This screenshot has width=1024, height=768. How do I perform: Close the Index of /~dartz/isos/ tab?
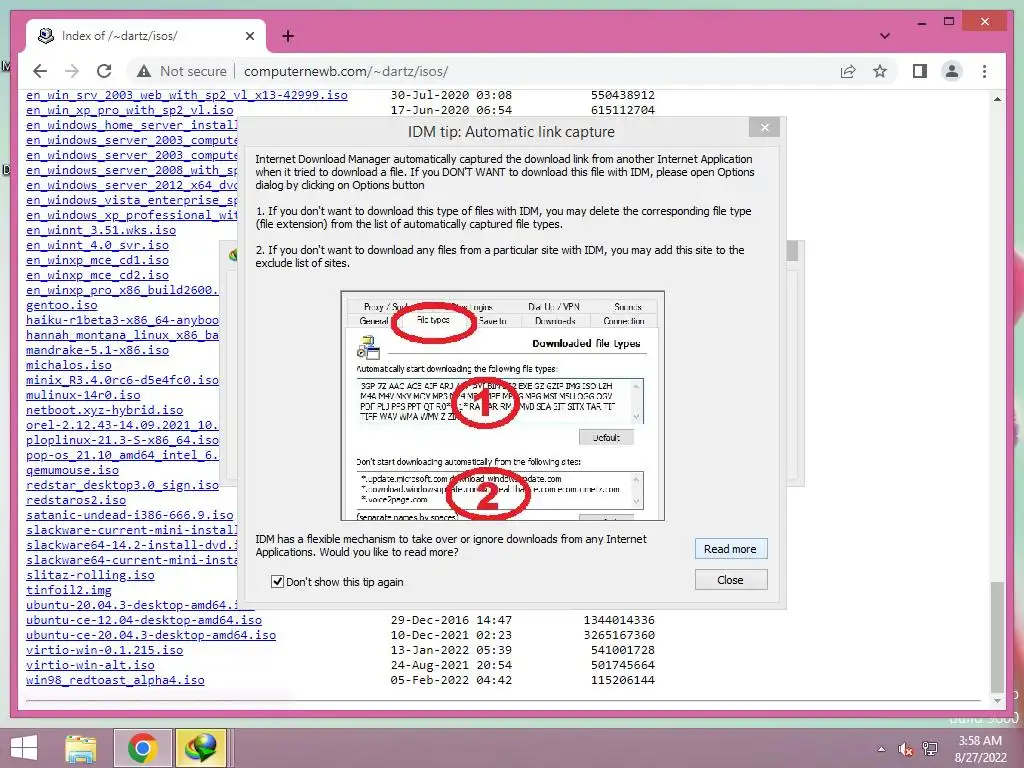[x=249, y=36]
